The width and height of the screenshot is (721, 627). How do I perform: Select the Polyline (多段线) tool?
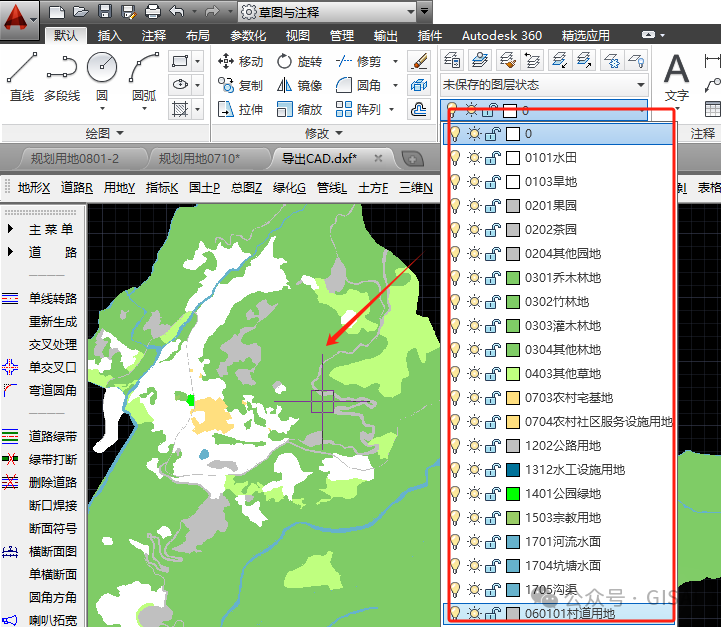pos(62,77)
